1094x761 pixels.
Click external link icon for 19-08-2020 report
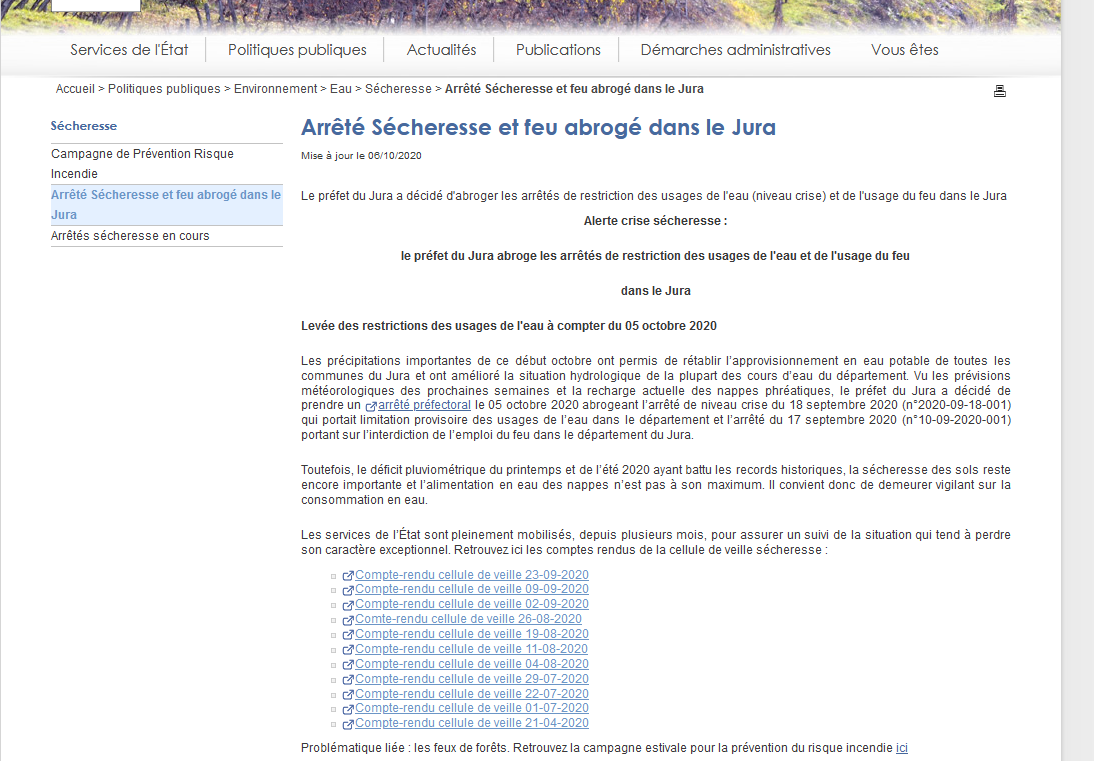(x=348, y=635)
